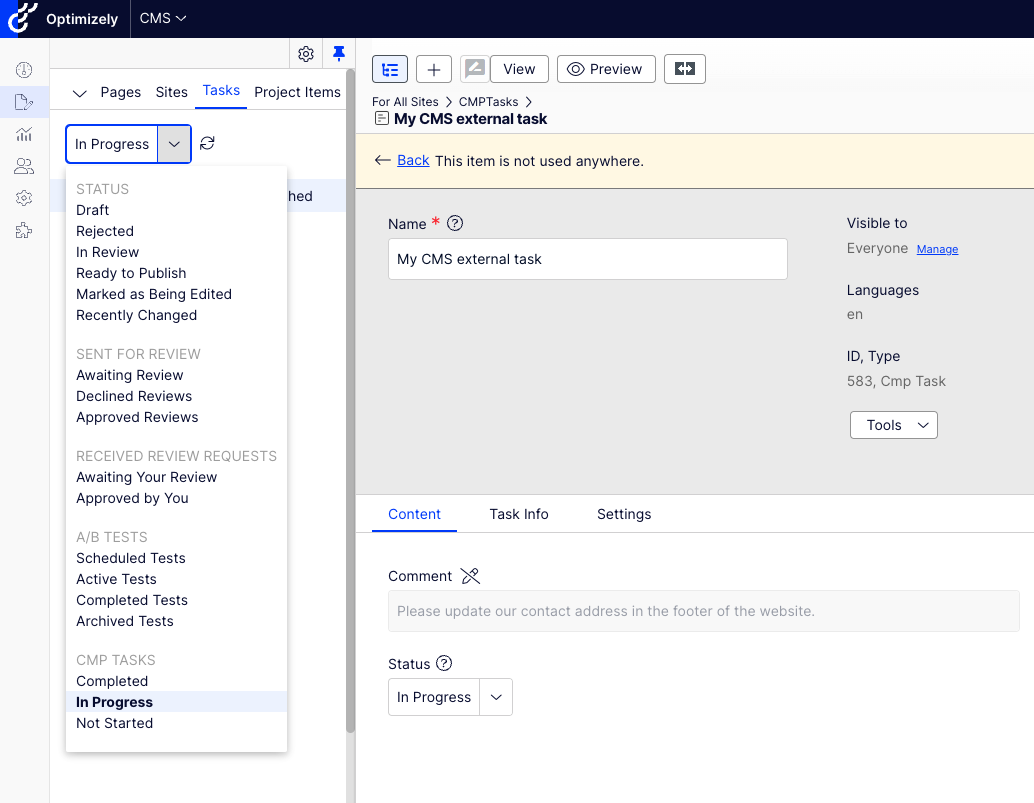Click the compare versions icon button
The image size is (1034, 803).
point(684,69)
